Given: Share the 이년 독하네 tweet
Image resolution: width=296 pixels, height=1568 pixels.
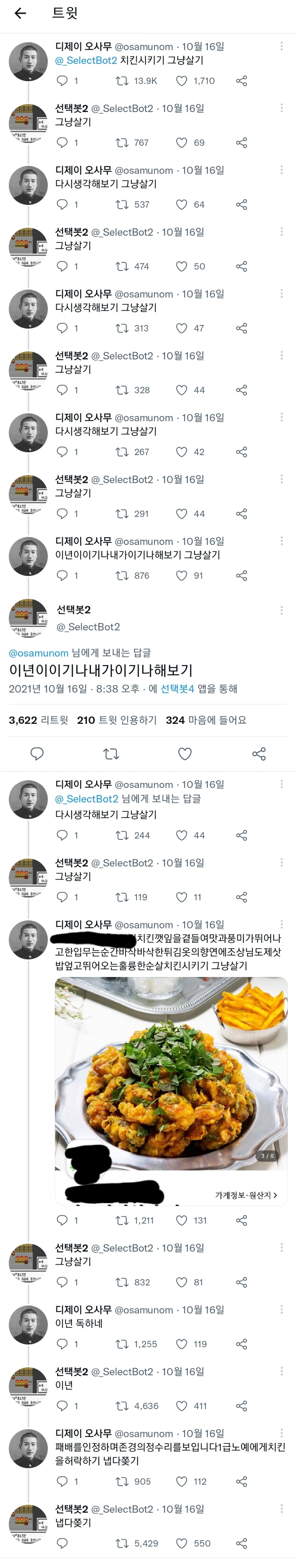Looking at the screenshot, I should 241,1344.
